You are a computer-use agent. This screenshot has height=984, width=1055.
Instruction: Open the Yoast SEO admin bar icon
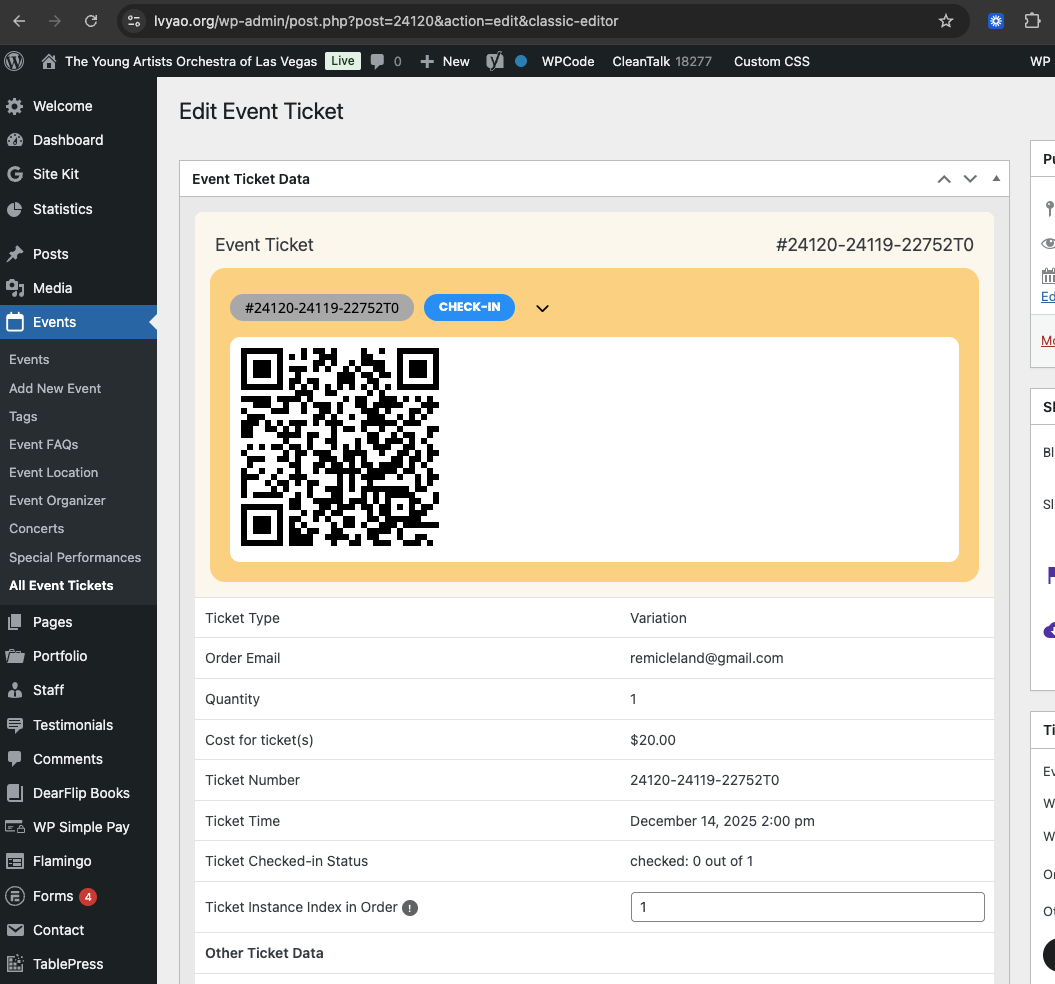coord(494,61)
